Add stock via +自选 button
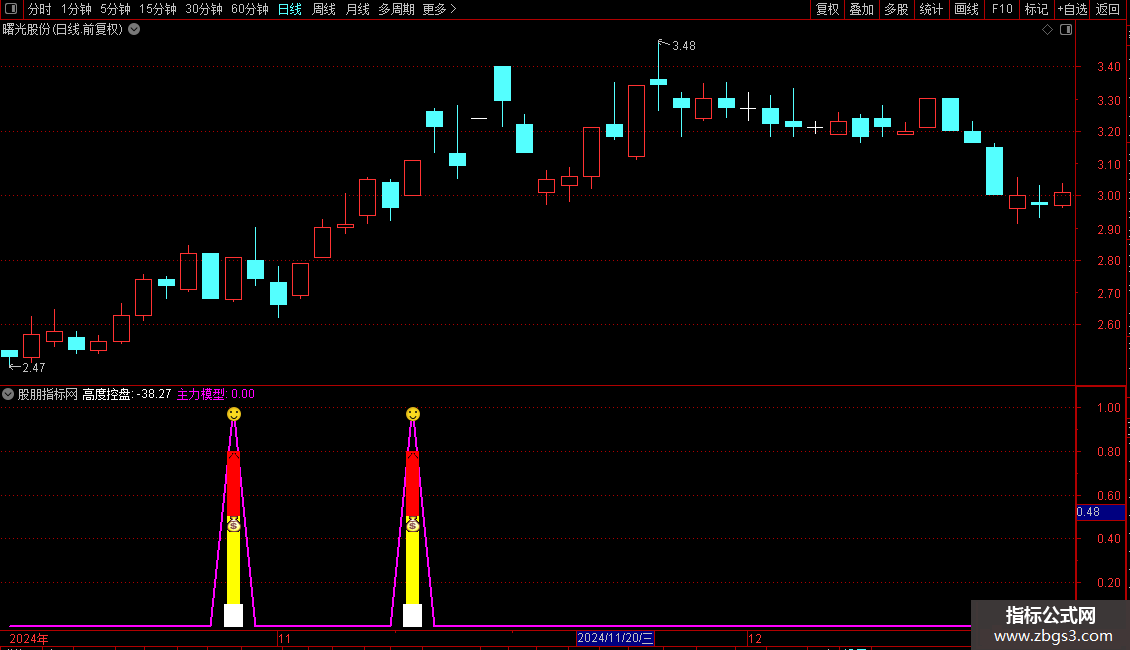Screen dimensions: 1130x650 click(x=1072, y=9)
